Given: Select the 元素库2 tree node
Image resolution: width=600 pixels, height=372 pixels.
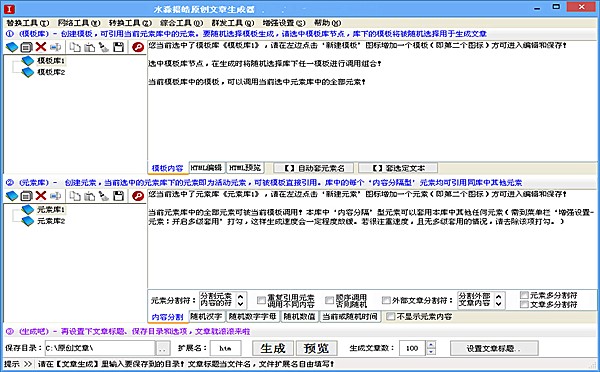Looking at the screenshot, I should tap(51, 221).
